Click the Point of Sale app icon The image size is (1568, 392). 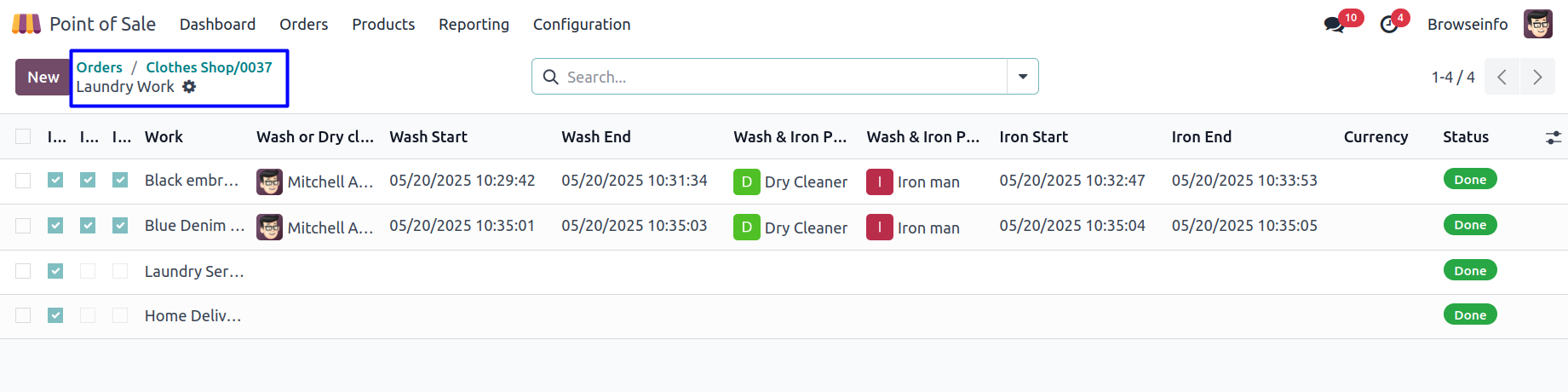26,24
